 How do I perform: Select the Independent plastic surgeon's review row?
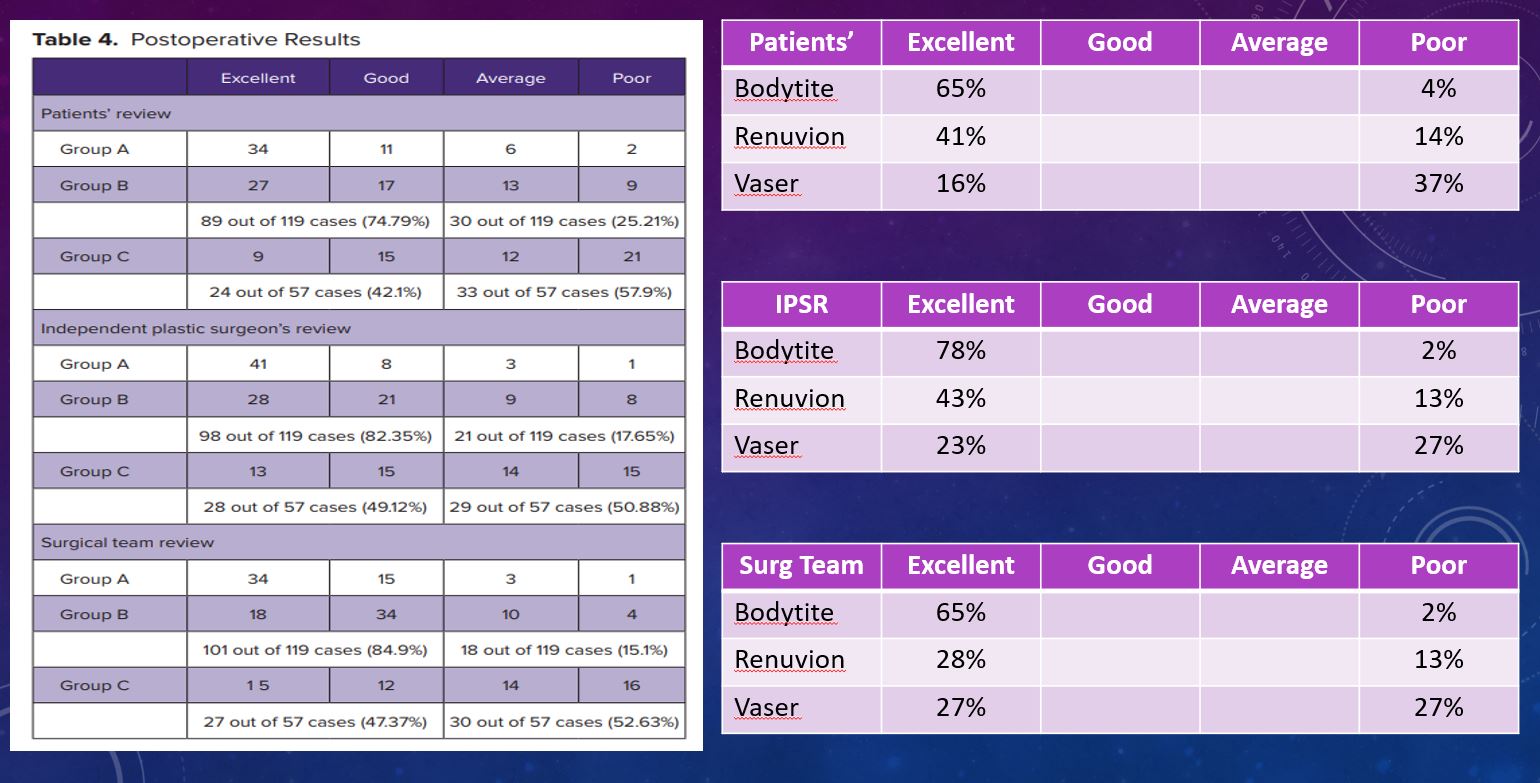click(359, 328)
